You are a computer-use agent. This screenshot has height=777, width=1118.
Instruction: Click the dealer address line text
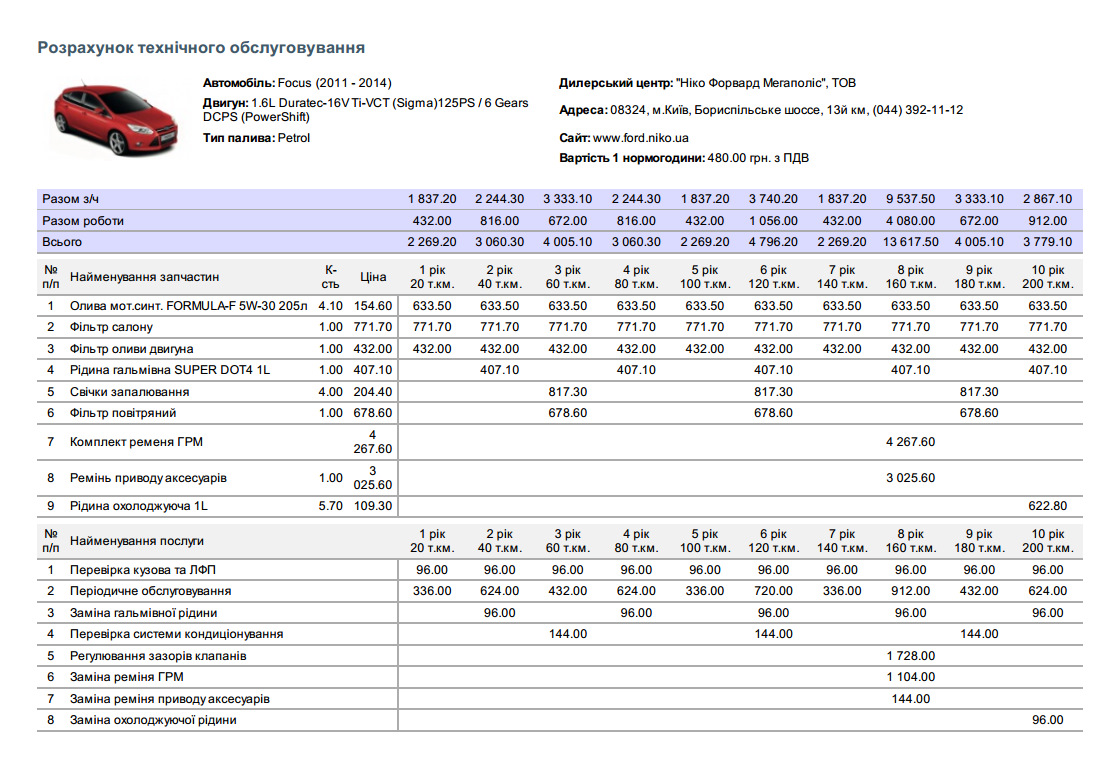(x=760, y=110)
